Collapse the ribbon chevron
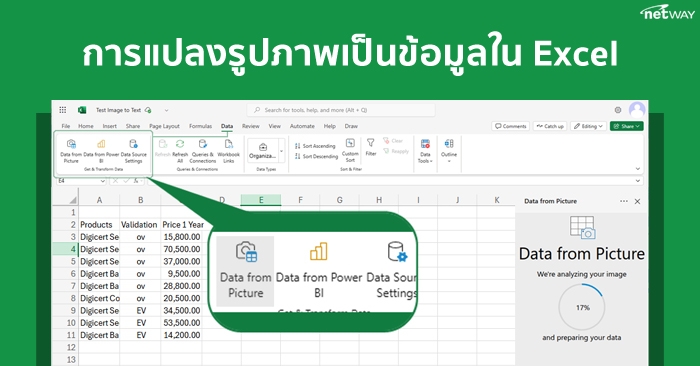The width and height of the screenshot is (700, 366). [x=638, y=169]
